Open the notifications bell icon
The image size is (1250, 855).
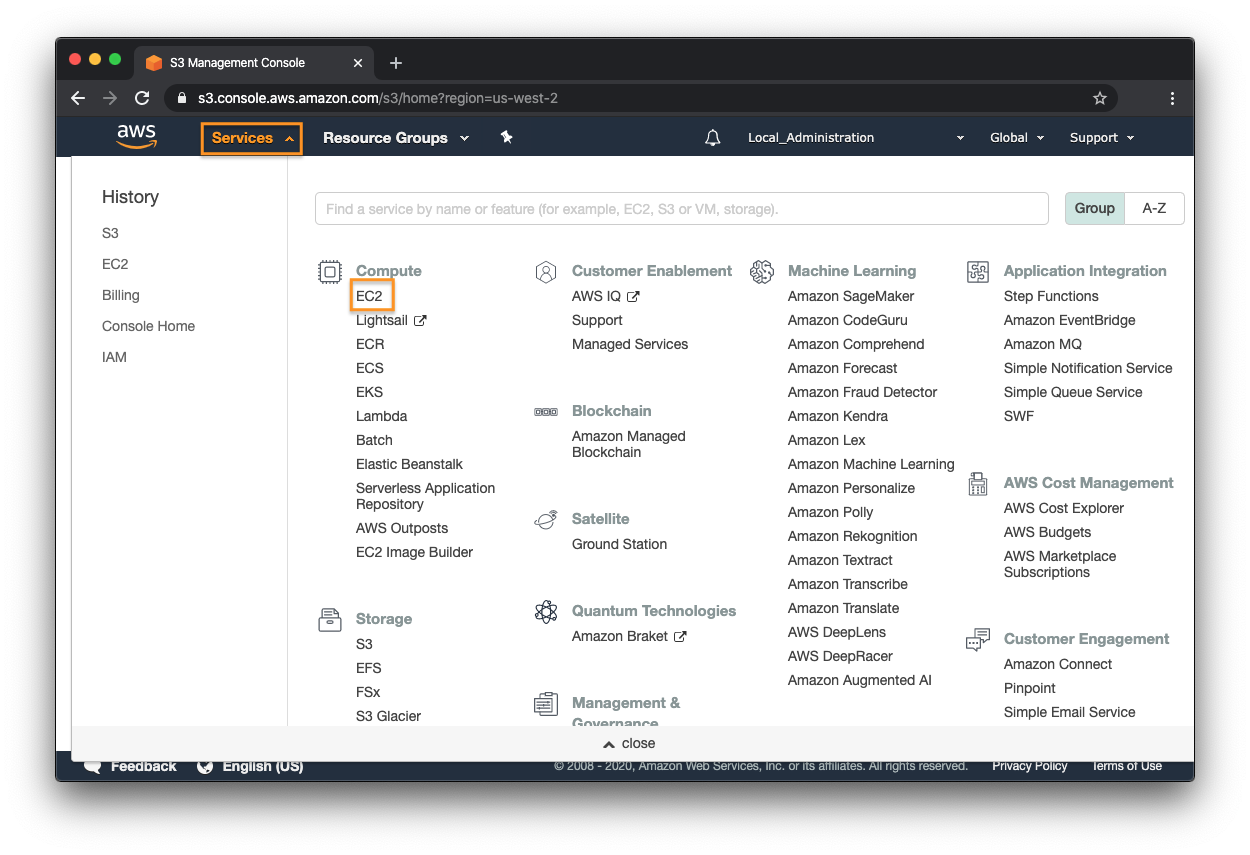click(x=712, y=138)
